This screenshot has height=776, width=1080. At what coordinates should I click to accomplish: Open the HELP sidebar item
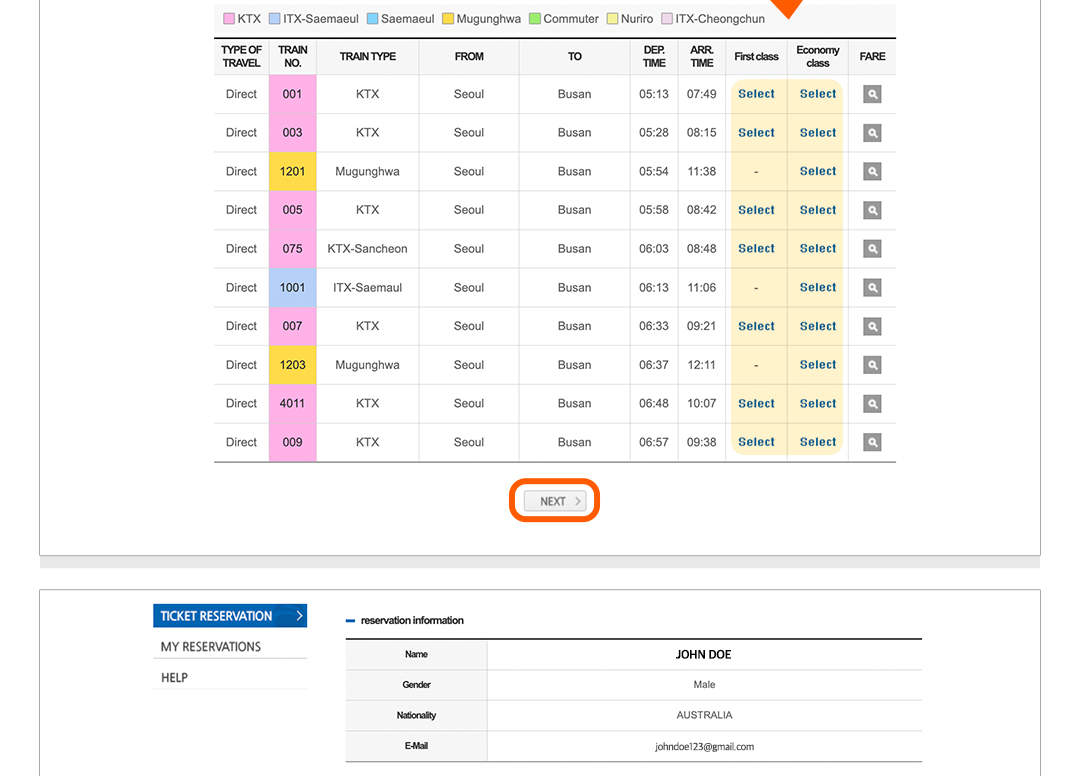pyautogui.click(x=175, y=678)
